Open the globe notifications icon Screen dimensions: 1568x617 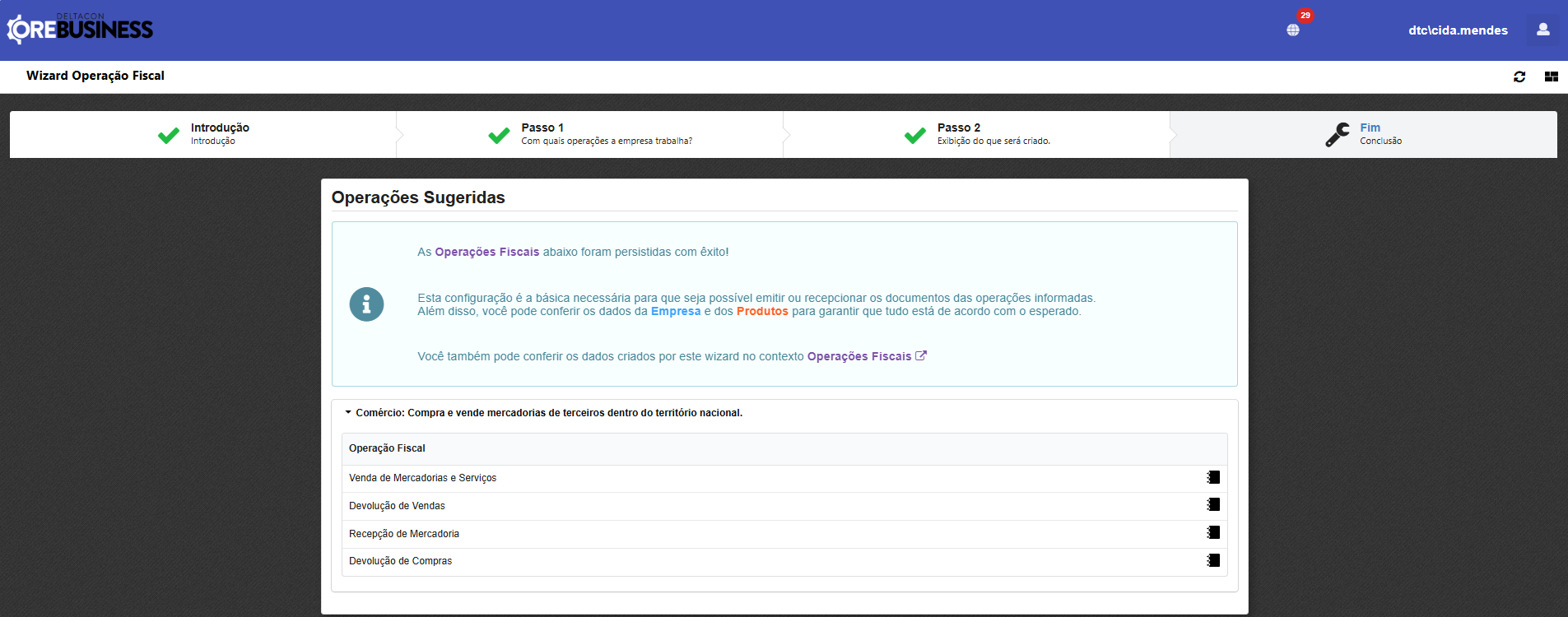tap(1293, 30)
